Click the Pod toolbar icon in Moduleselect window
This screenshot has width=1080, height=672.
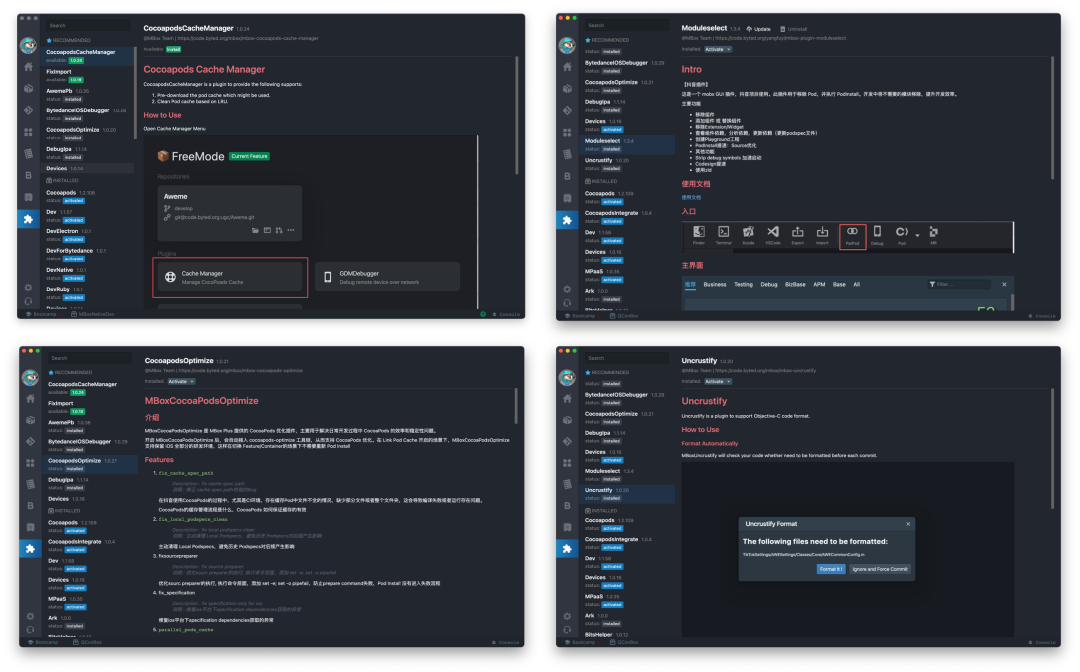pyautogui.click(x=902, y=235)
